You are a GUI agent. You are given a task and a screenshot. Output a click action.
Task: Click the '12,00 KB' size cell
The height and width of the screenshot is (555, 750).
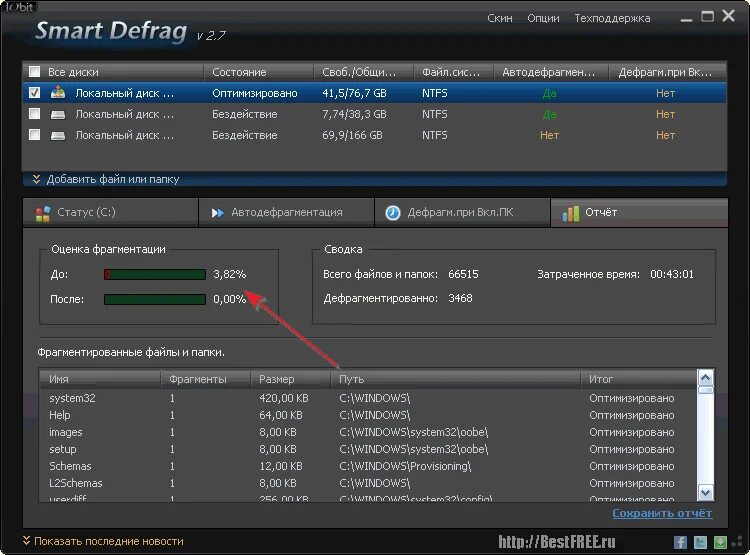(281, 466)
